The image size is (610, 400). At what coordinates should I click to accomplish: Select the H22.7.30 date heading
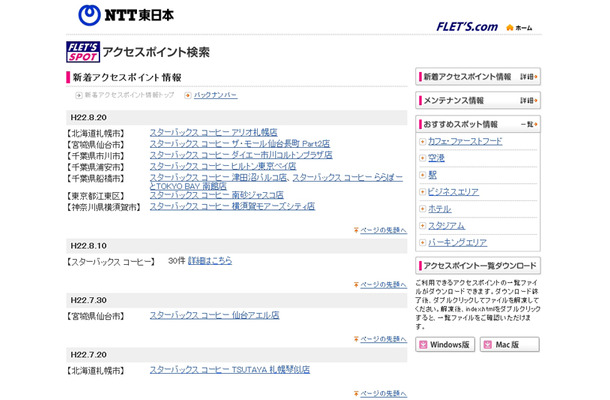89,300
